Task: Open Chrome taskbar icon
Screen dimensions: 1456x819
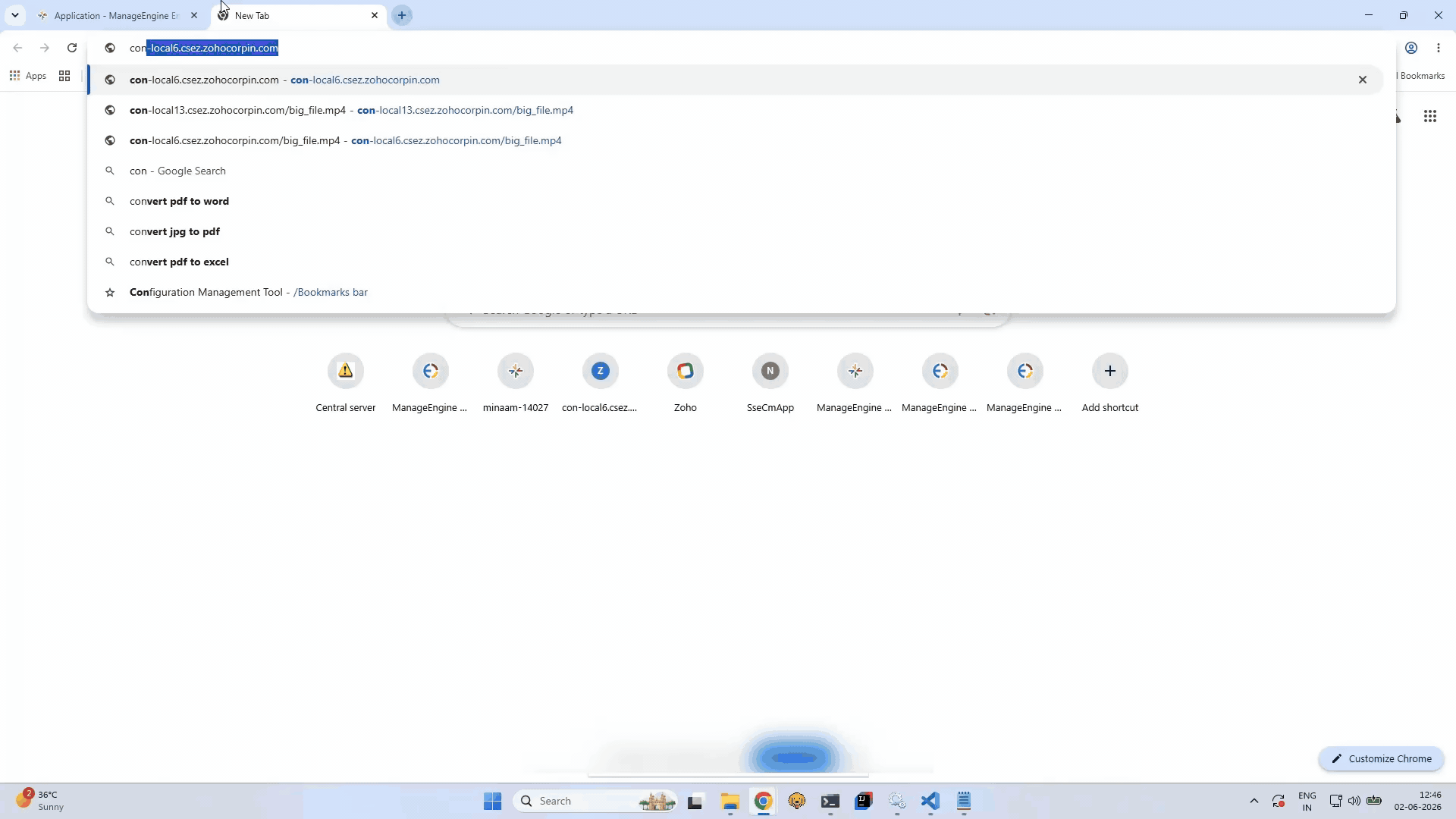Action: pyautogui.click(x=763, y=801)
